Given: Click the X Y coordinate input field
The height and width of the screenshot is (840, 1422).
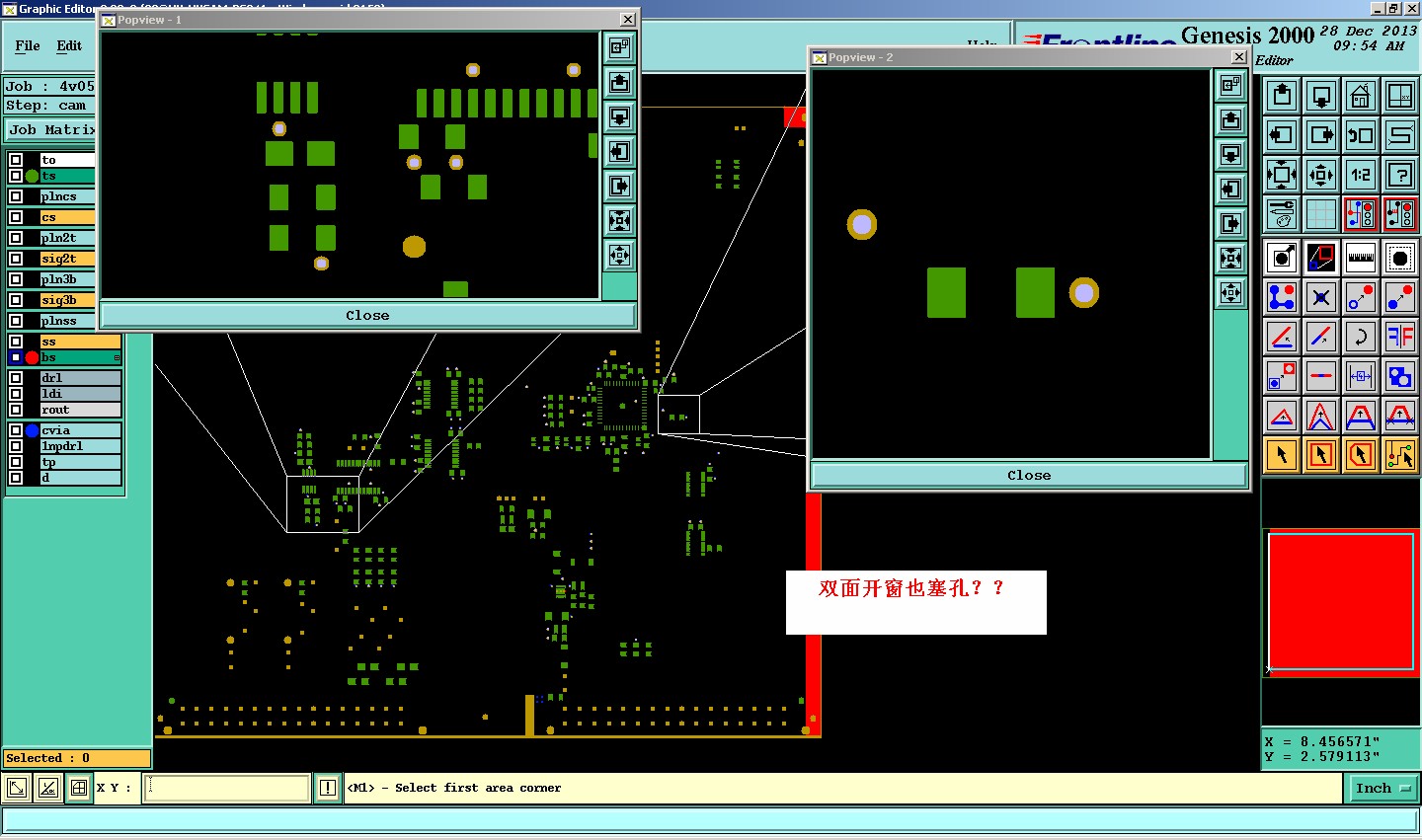Looking at the screenshot, I should (x=227, y=788).
